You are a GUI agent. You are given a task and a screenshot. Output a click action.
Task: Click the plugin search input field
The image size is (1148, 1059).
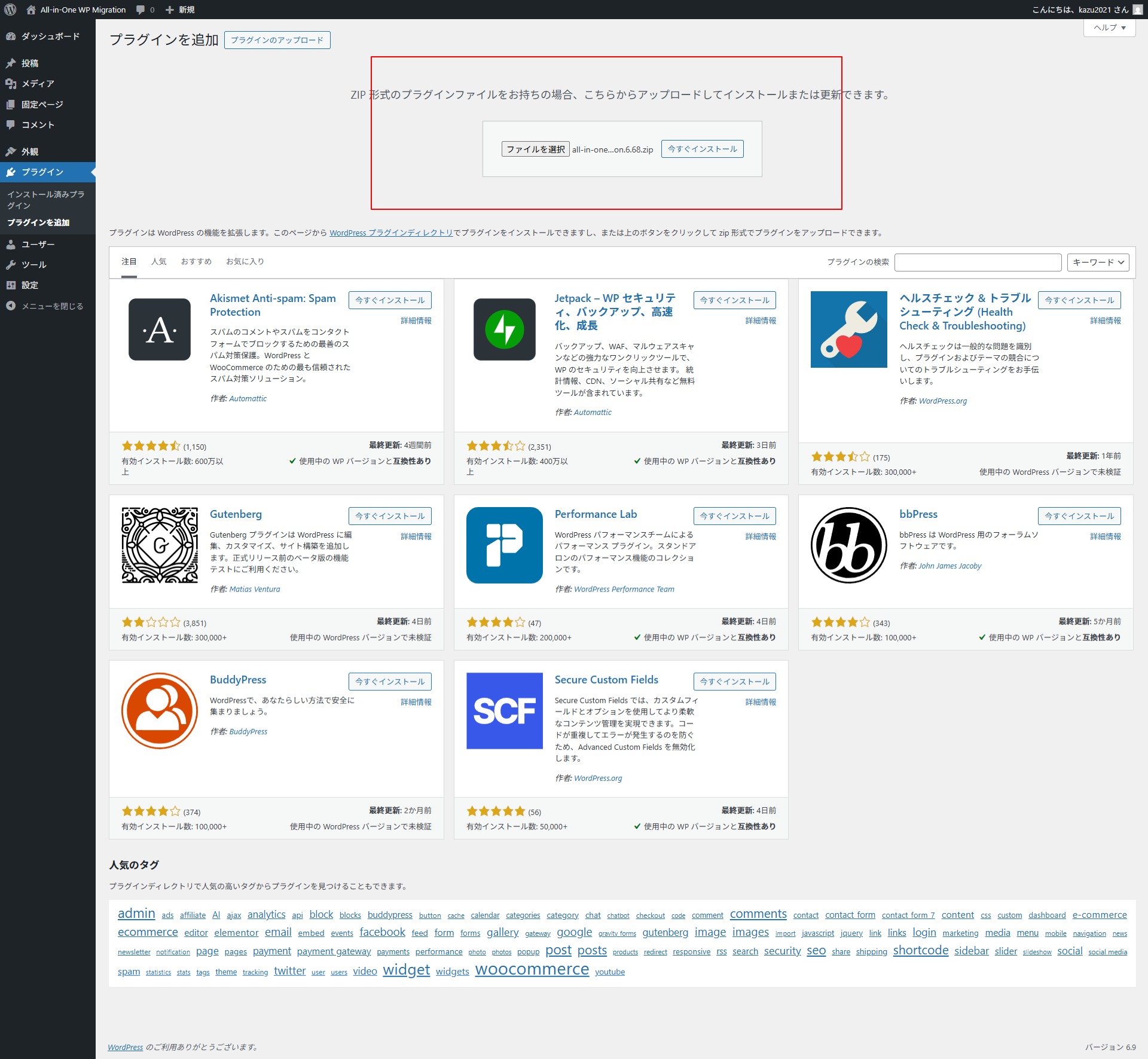[x=978, y=262]
